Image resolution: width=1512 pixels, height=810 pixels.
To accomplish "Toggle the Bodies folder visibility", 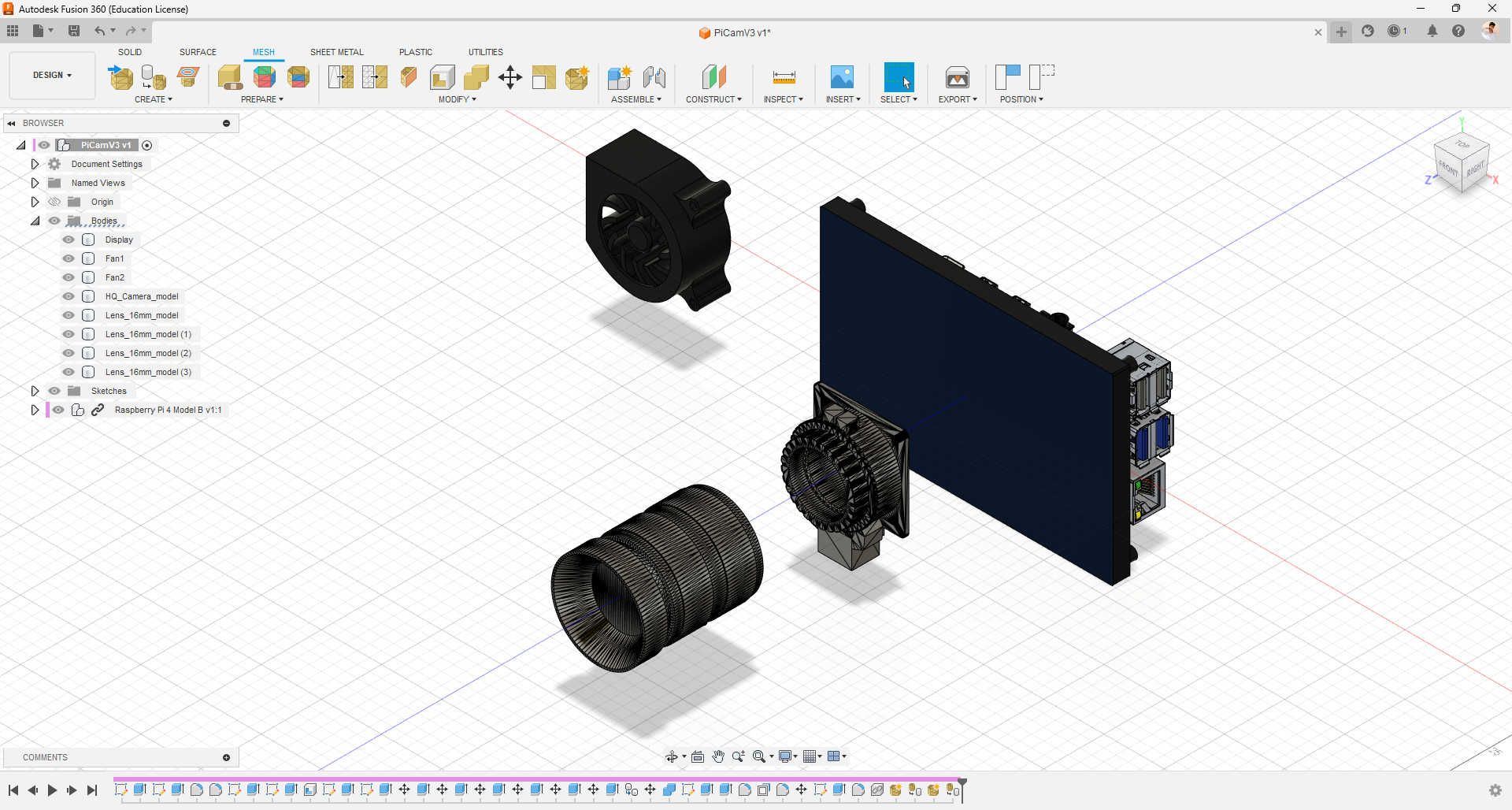I will click(54, 221).
